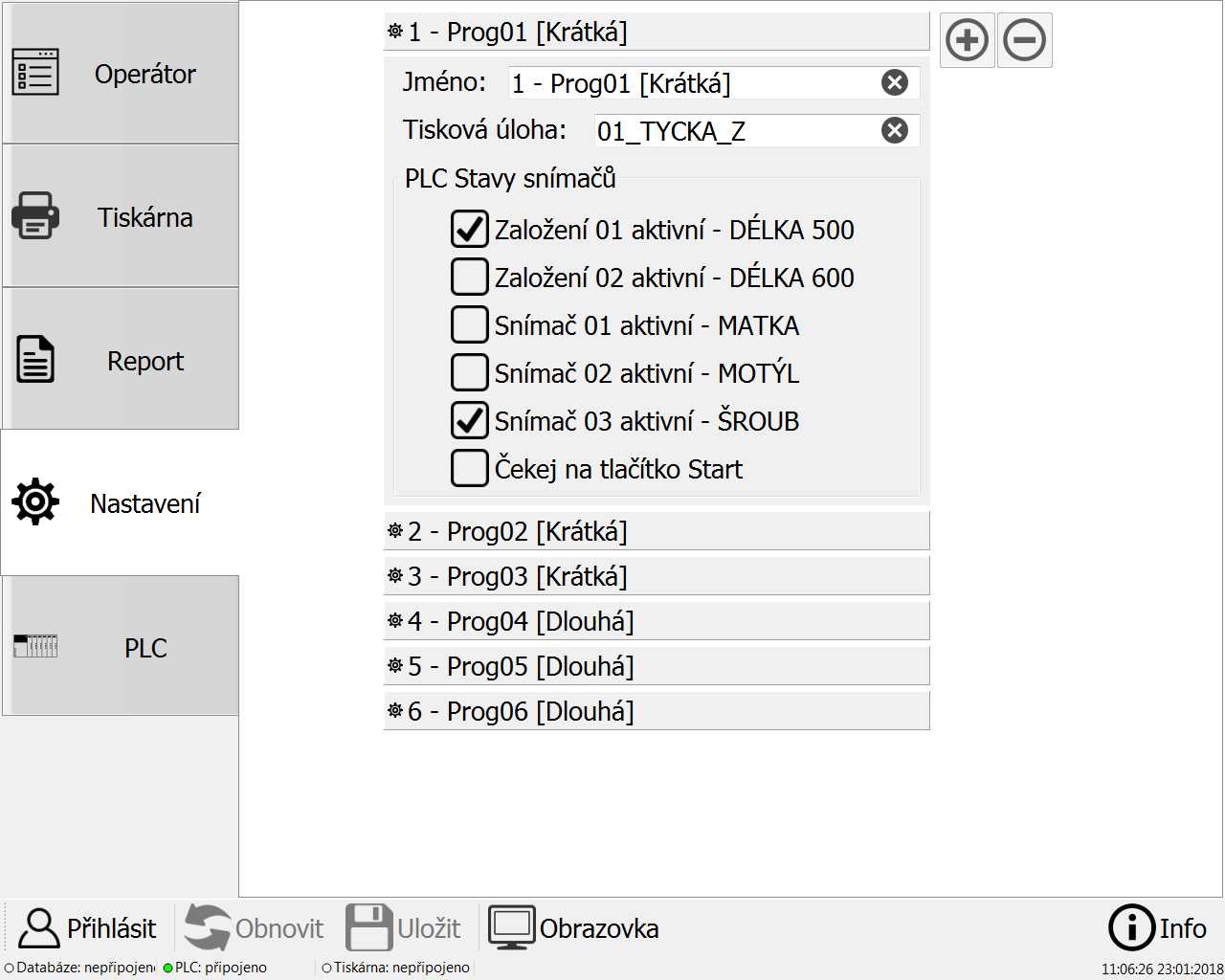The width and height of the screenshot is (1225, 980).
Task: Click the gear icon beside 4 - Prog04
Action: (395, 620)
